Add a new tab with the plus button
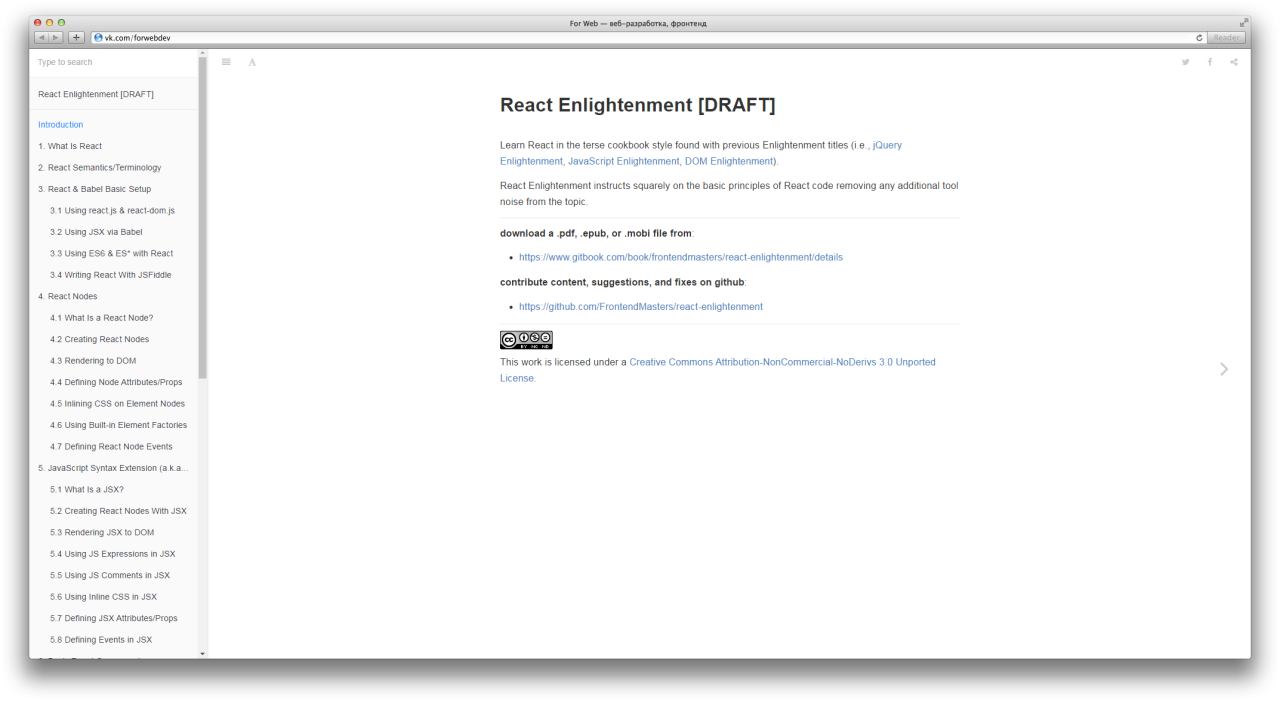Screen dimensions: 1280x701 tap(75, 38)
